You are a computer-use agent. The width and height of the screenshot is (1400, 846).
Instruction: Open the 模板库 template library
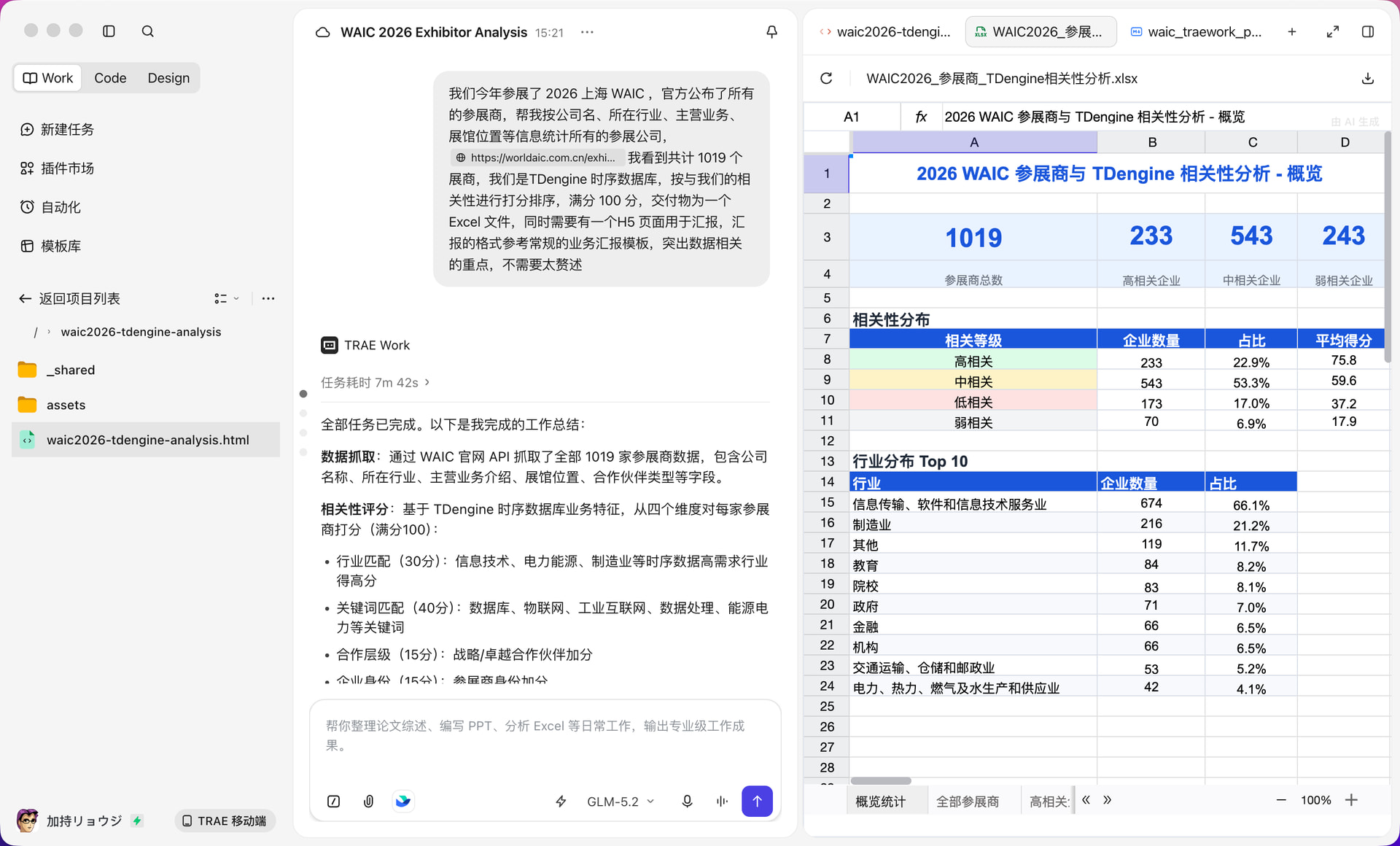(50, 246)
